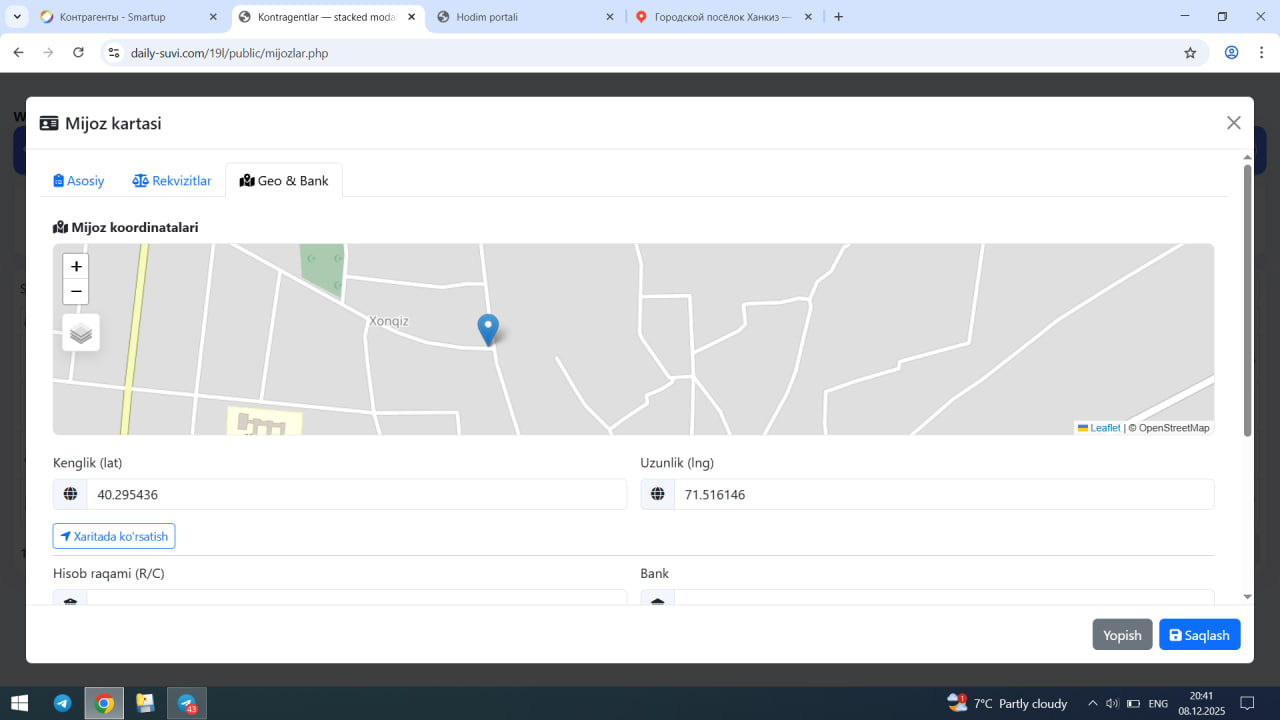Close the Mijoz kartasi dialog with X

1234,123
